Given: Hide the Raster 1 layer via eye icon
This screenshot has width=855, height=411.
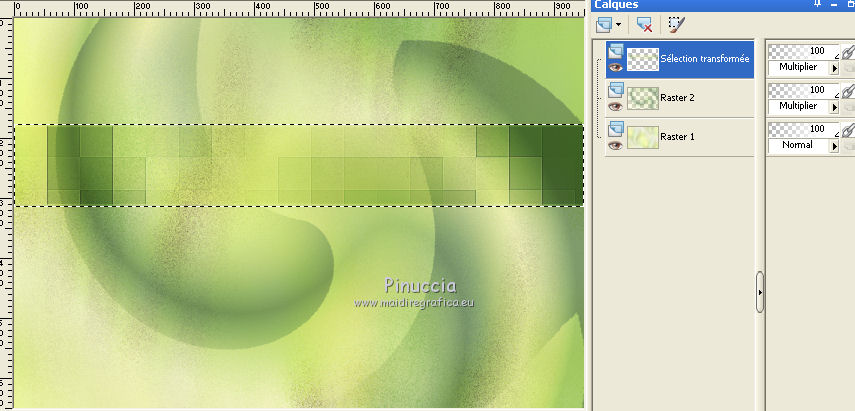Looking at the screenshot, I should (616, 145).
